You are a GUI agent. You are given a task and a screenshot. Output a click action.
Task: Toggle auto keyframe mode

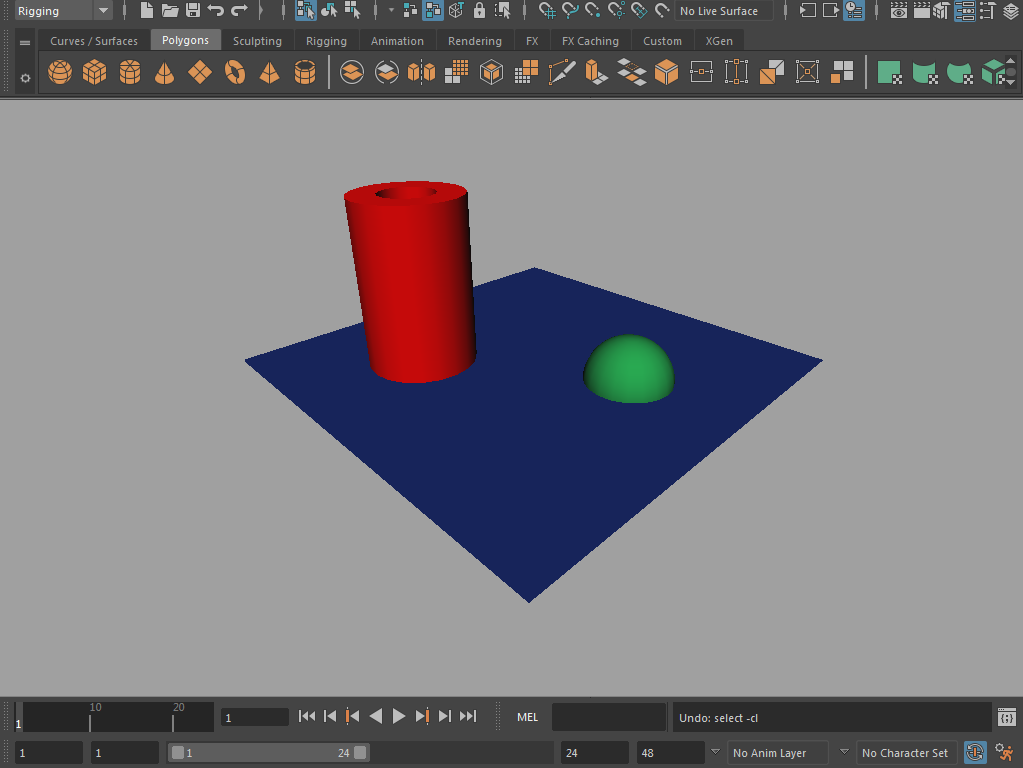pyautogui.click(x=975, y=752)
